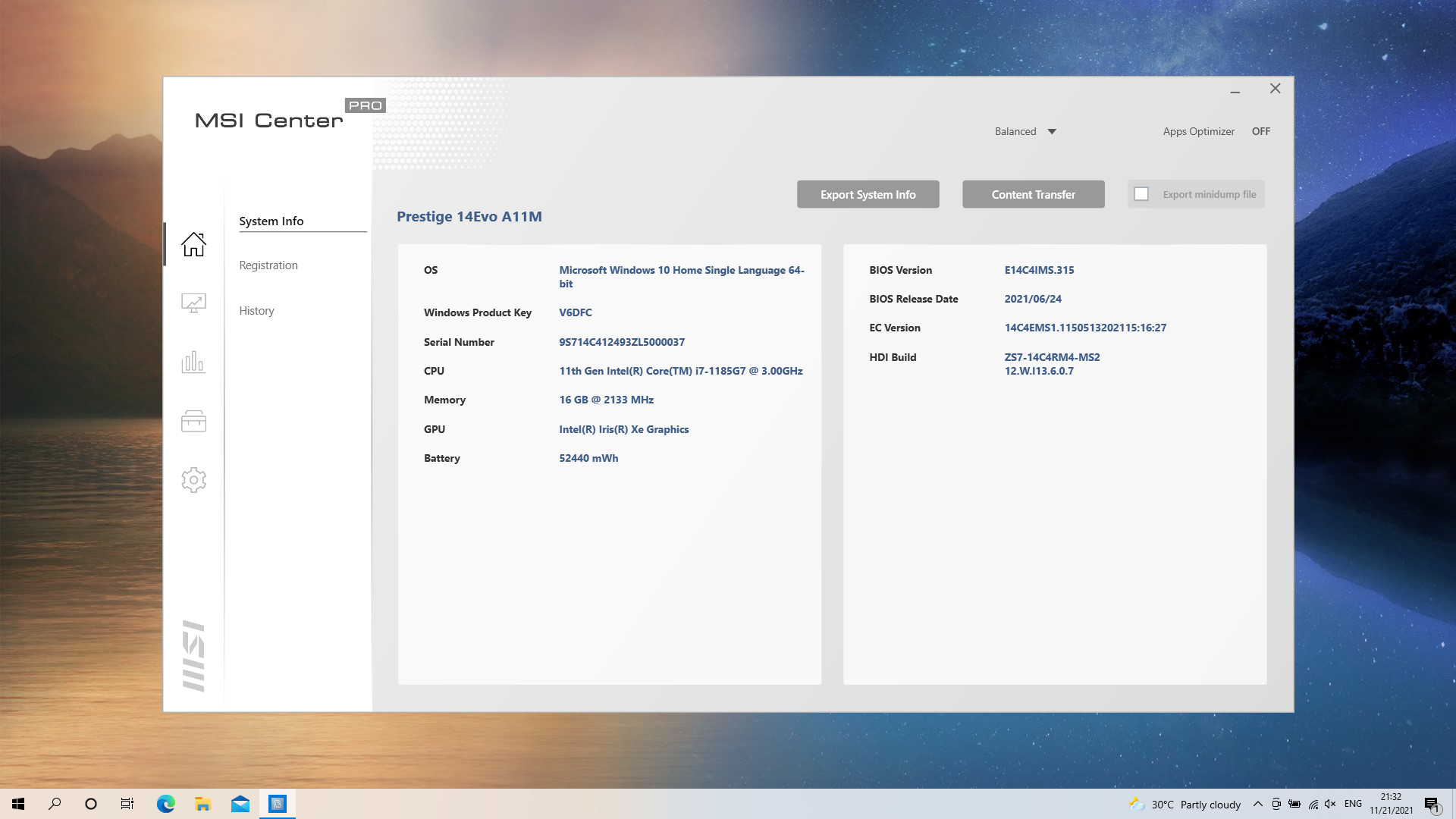Launch Microsoft Edge from taskbar

tap(165, 804)
